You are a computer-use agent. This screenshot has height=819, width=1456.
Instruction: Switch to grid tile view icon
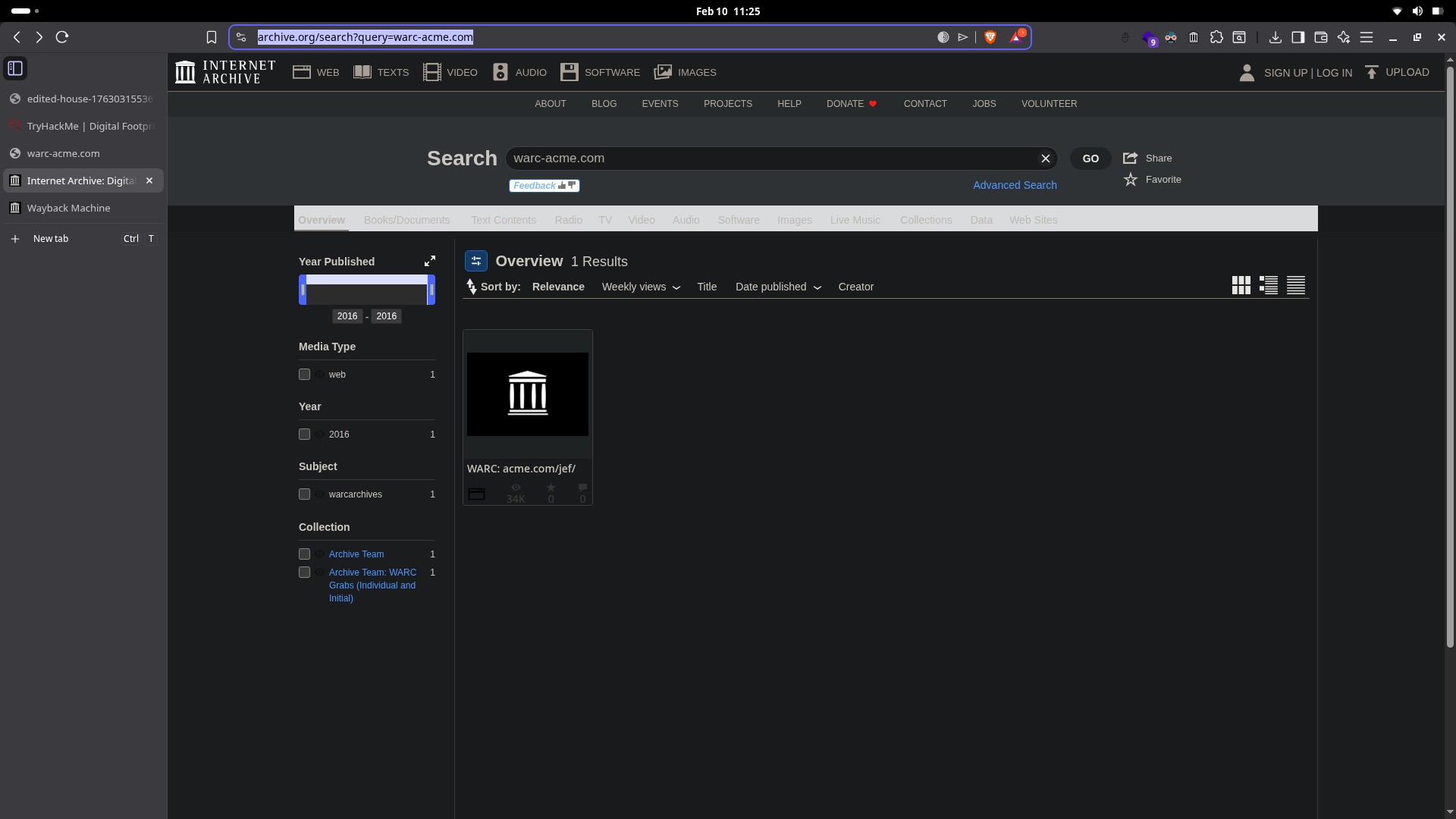[1241, 285]
